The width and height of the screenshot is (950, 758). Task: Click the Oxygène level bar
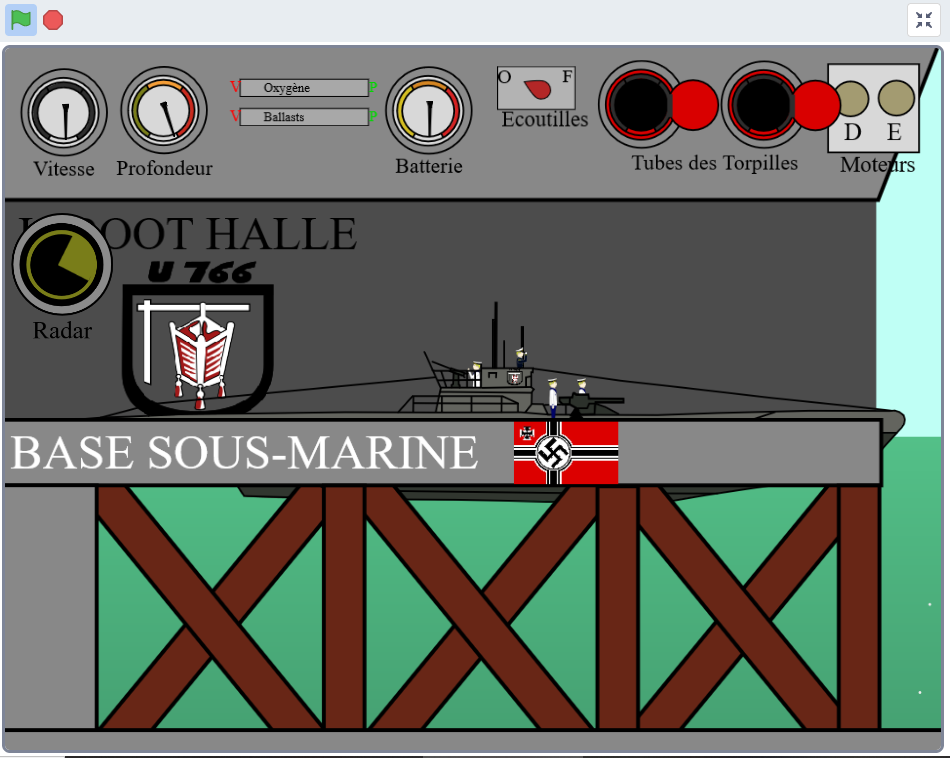pyautogui.click(x=304, y=88)
